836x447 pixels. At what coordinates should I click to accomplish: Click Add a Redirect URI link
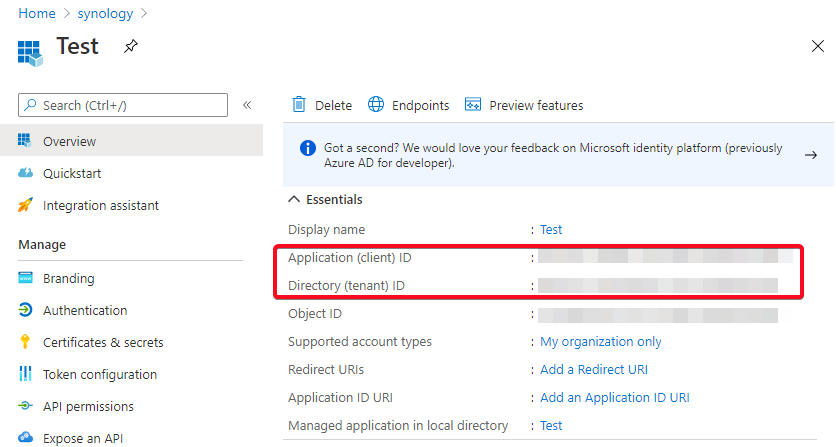pyautogui.click(x=593, y=369)
